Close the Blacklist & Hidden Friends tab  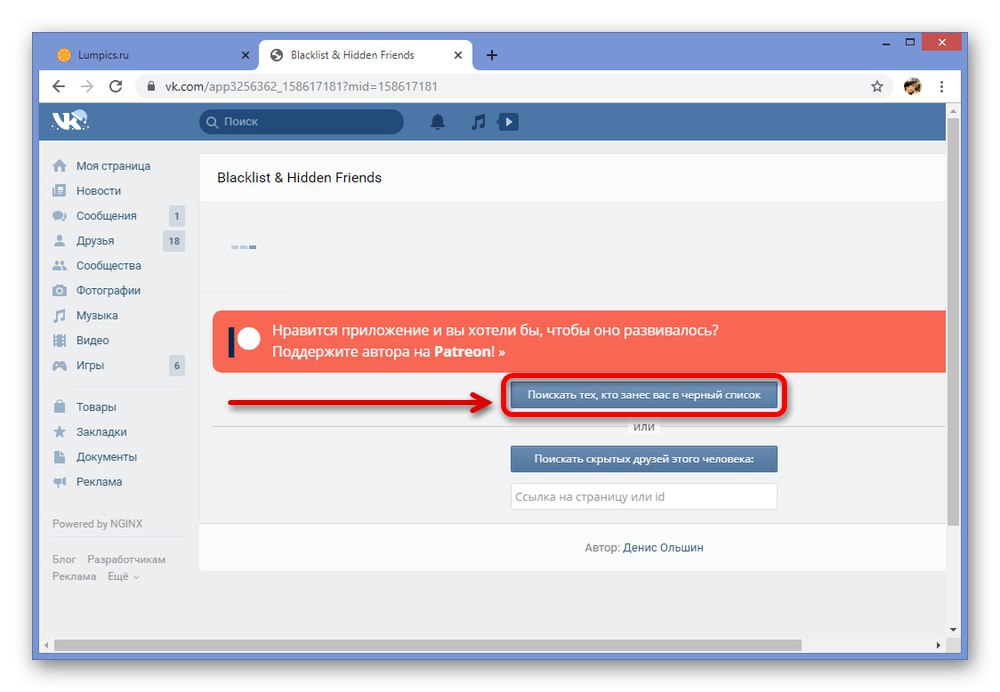pyautogui.click(x=458, y=55)
